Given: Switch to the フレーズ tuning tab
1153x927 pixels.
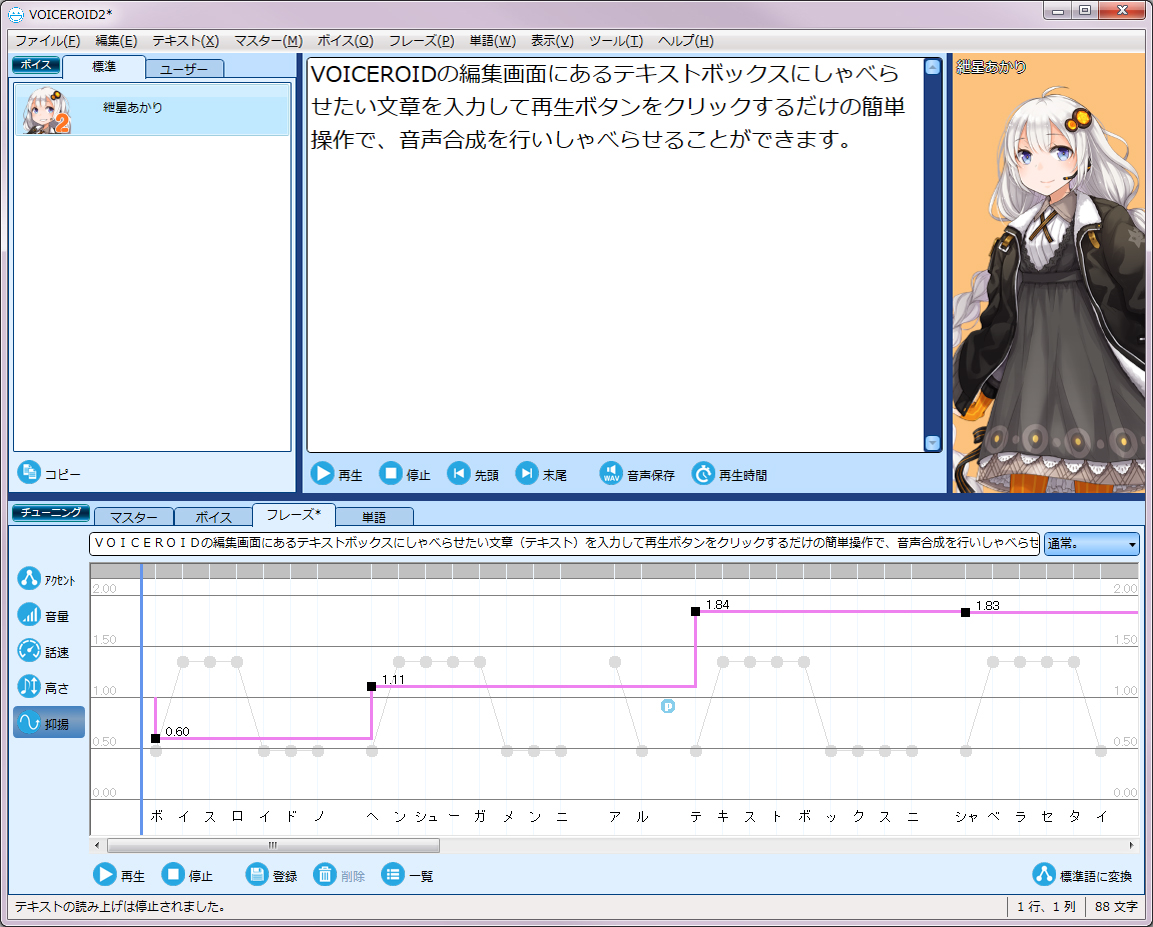Looking at the screenshot, I should pyautogui.click(x=293, y=515).
